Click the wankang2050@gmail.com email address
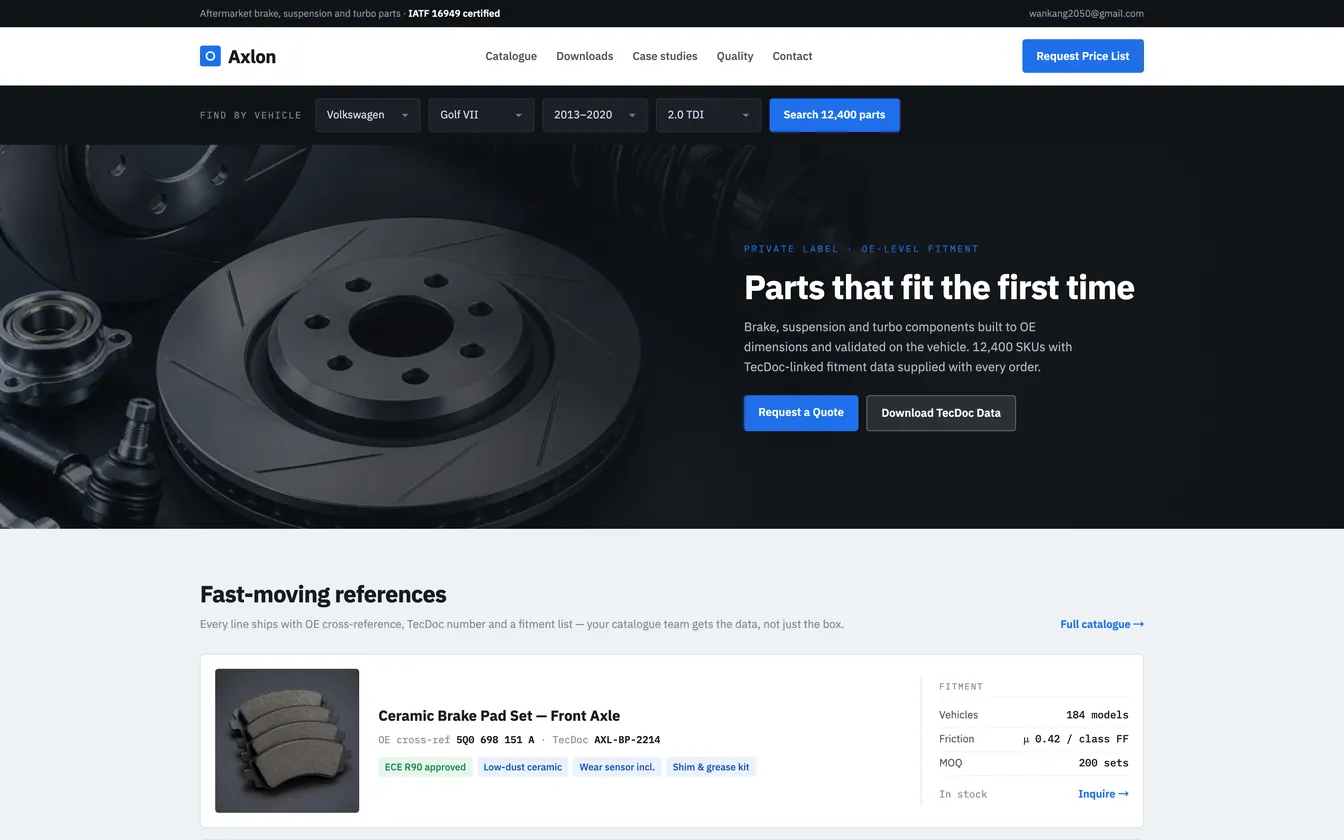 tap(1086, 14)
